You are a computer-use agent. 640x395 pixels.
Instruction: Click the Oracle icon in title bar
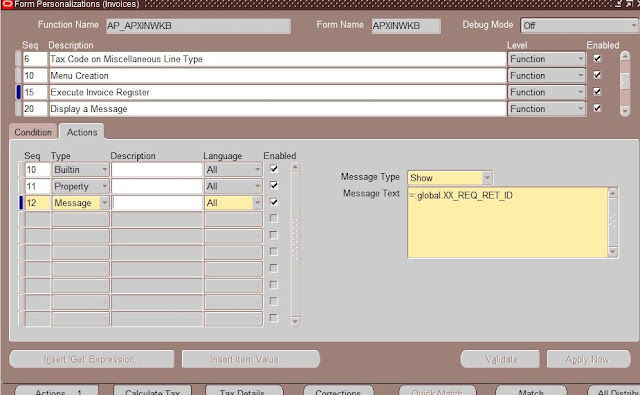pos(7,4)
